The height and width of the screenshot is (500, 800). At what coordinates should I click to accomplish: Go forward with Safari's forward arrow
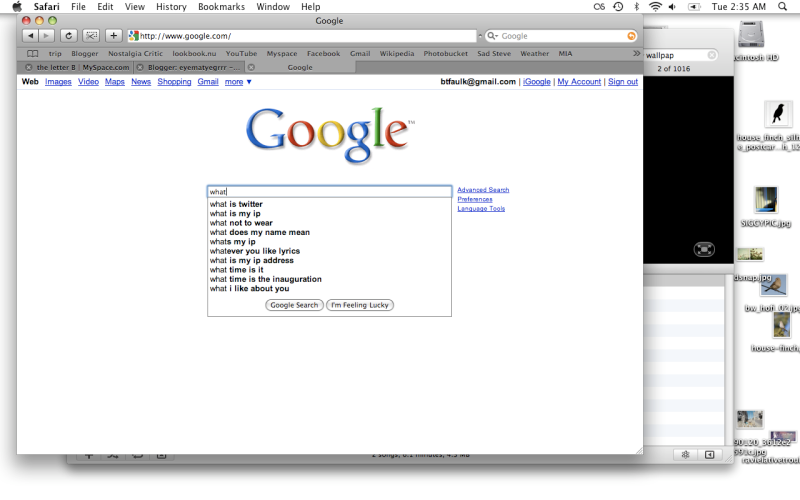click(x=46, y=36)
